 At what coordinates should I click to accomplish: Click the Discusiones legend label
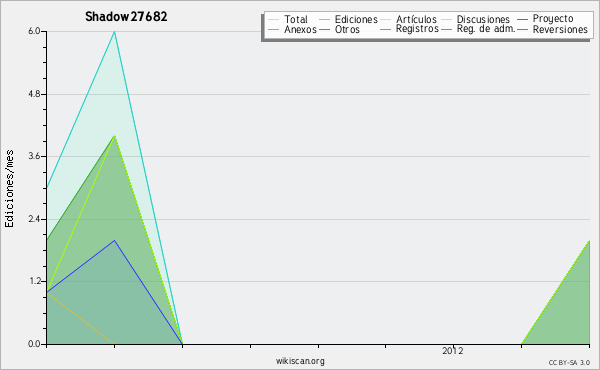click(x=483, y=19)
